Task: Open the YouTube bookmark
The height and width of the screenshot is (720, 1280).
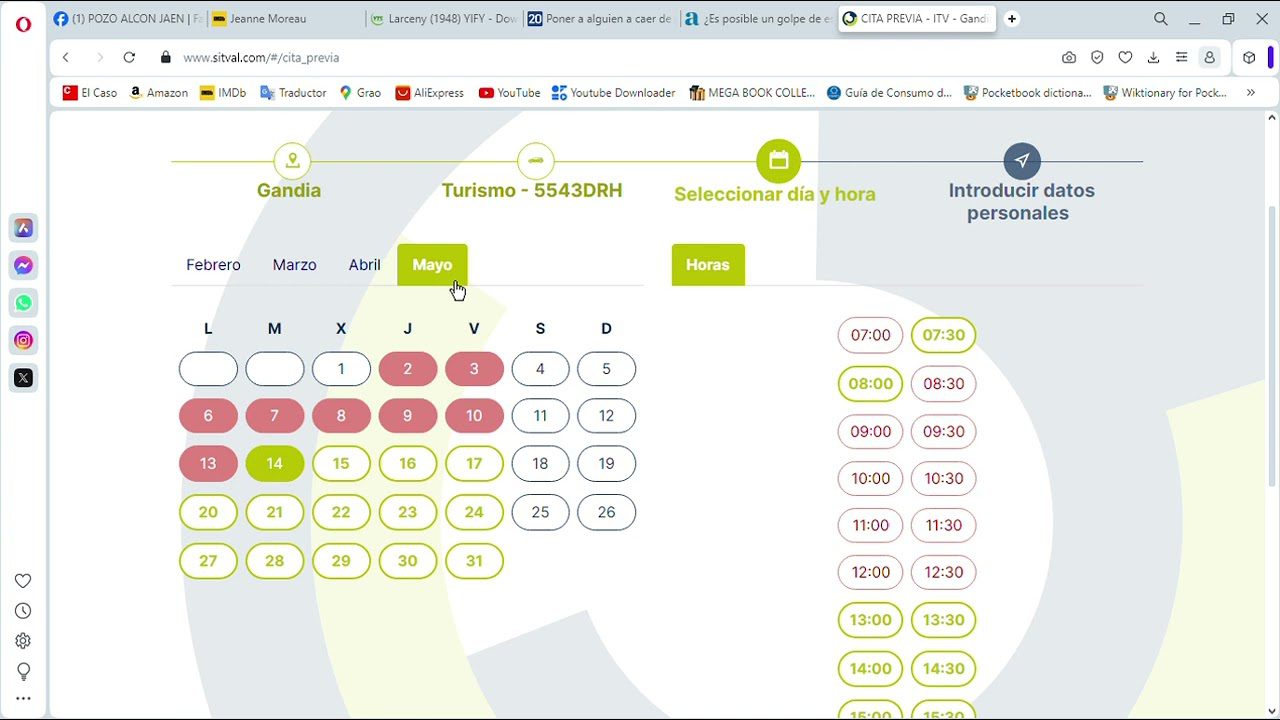Action: (510, 92)
